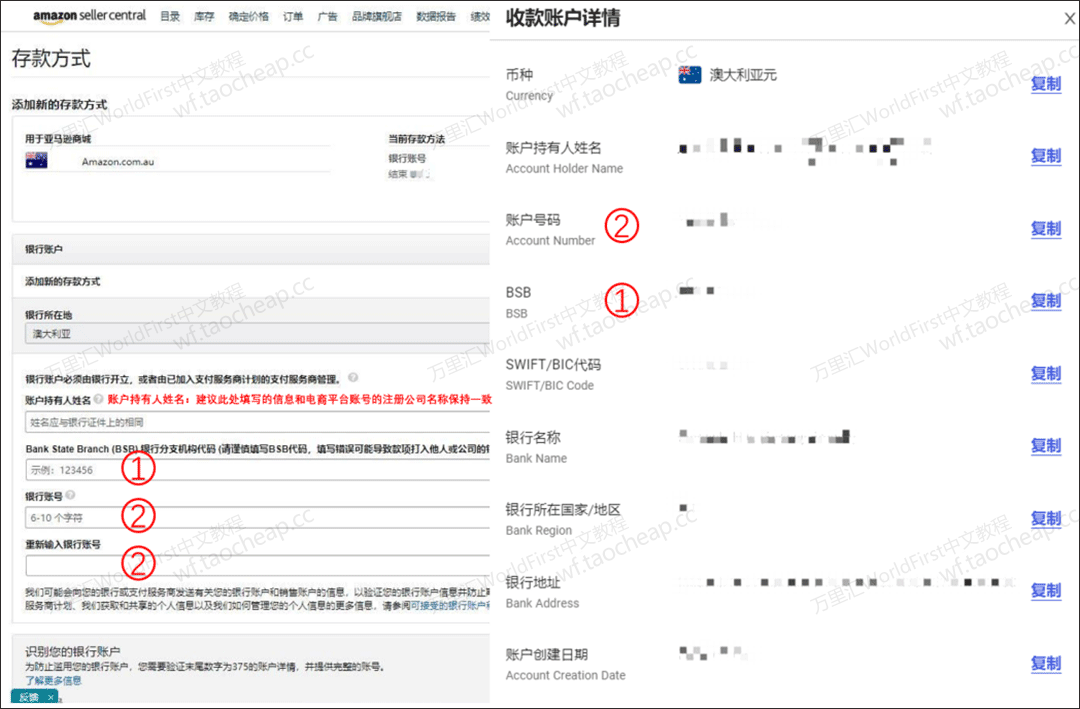Click the 账户号码 field label

point(533,220)
